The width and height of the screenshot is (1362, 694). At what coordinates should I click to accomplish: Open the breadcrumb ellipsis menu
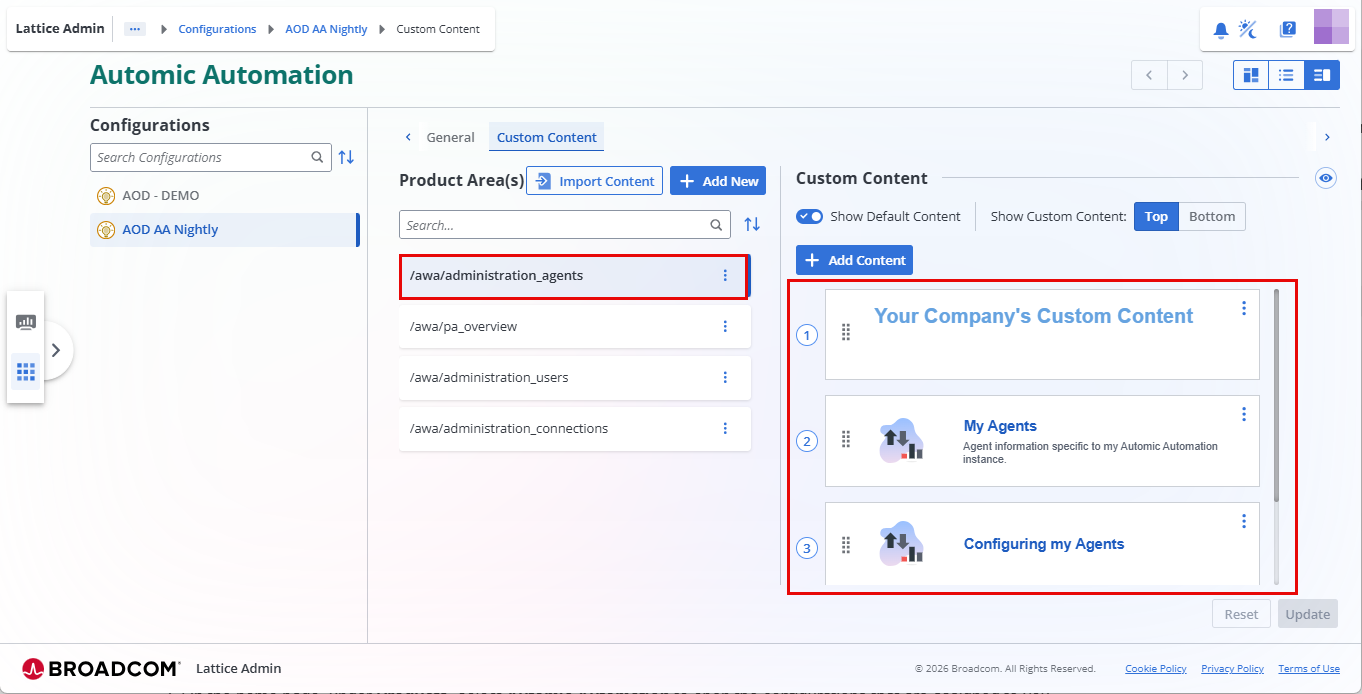point(135,28)
